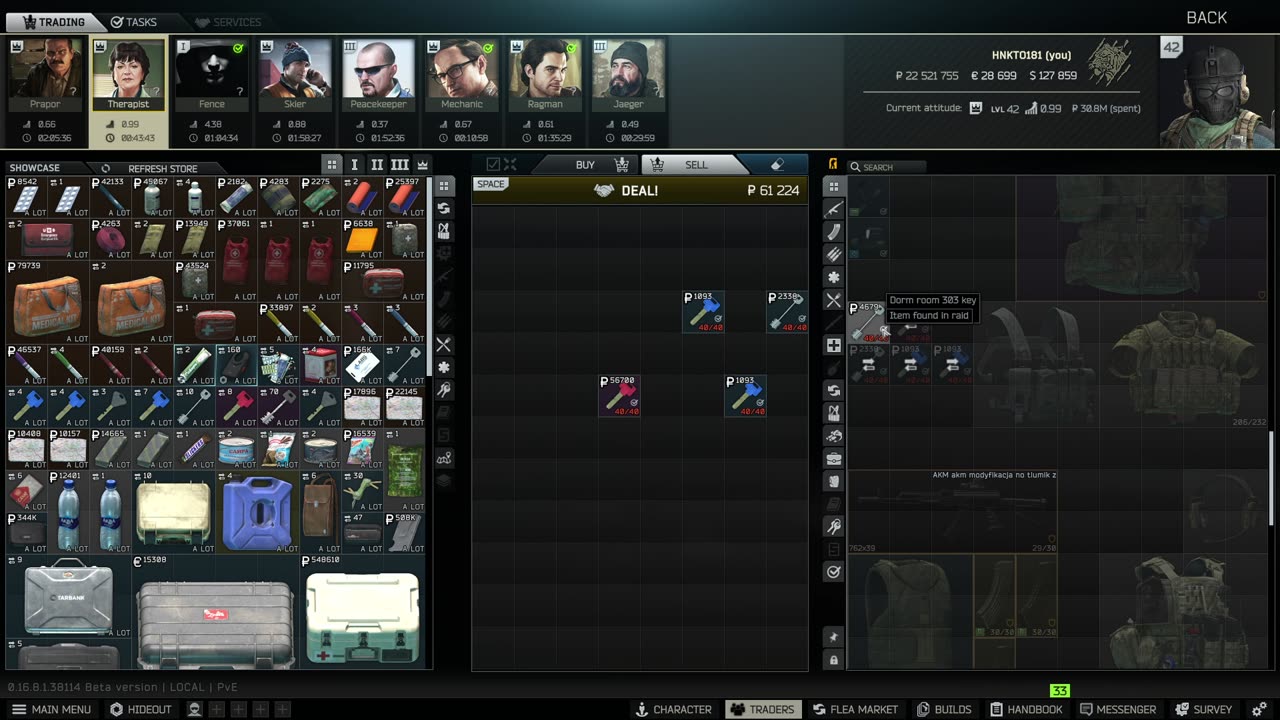Select stash keys category icon

pyautogui.click(x=834, y=526)
